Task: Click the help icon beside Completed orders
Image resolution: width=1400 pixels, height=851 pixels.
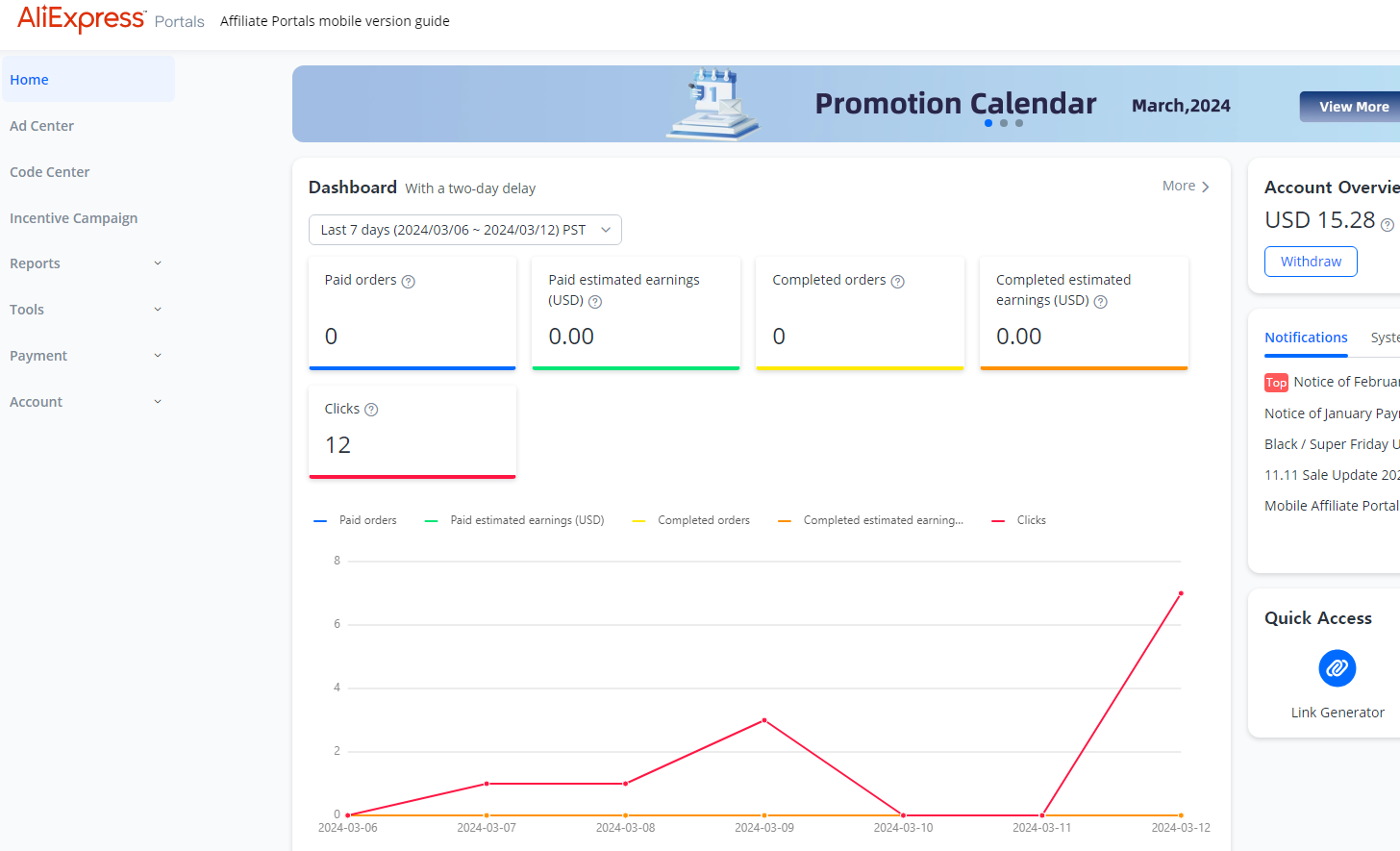Action: [898, 282]
